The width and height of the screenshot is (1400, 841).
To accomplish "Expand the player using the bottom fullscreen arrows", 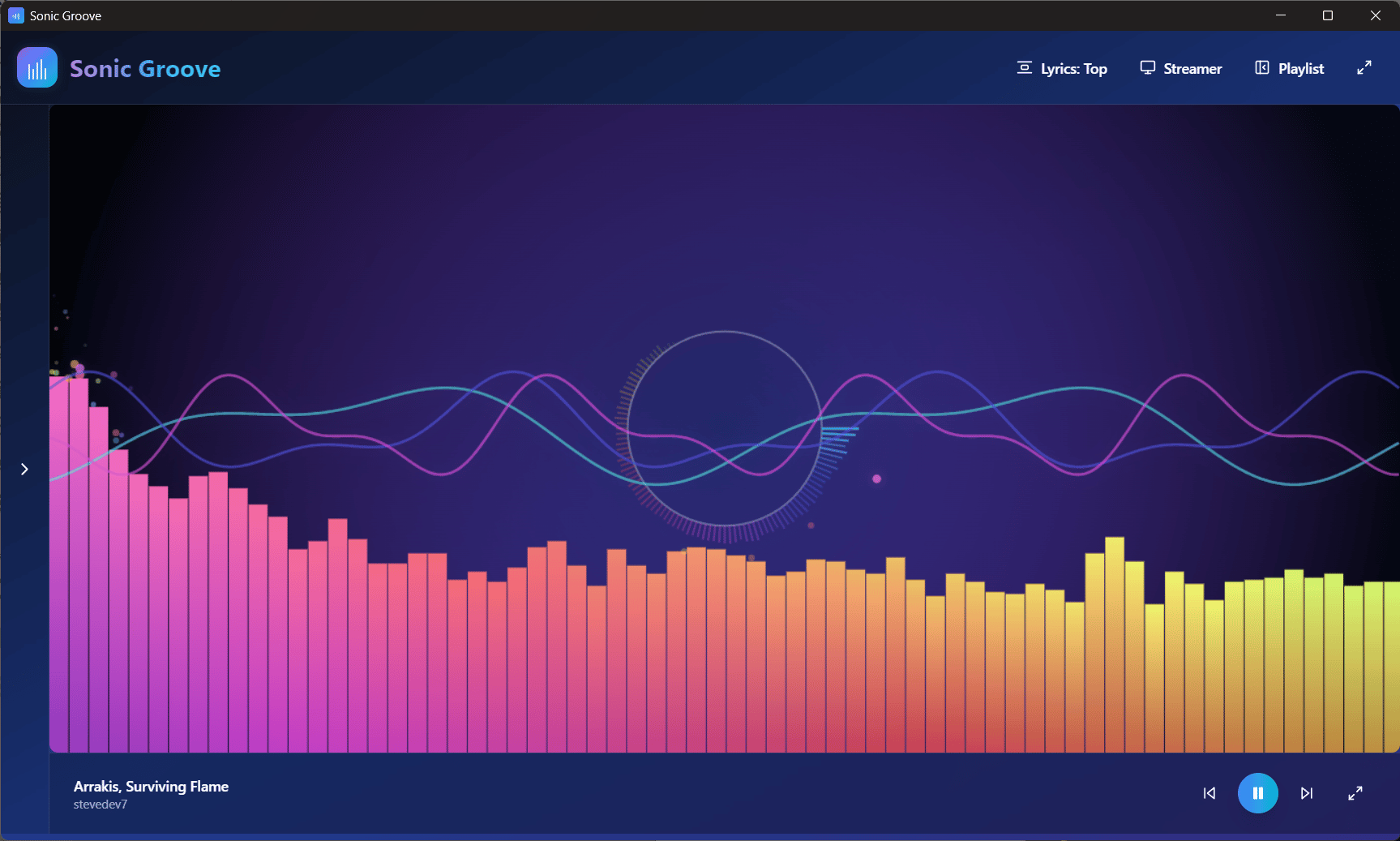I will tap(1355, 793).
